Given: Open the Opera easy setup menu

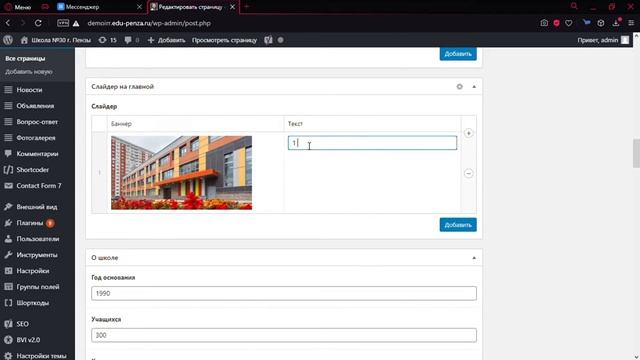Looking at the screenshot, I should pyautogui.click(x=631, y=23).
